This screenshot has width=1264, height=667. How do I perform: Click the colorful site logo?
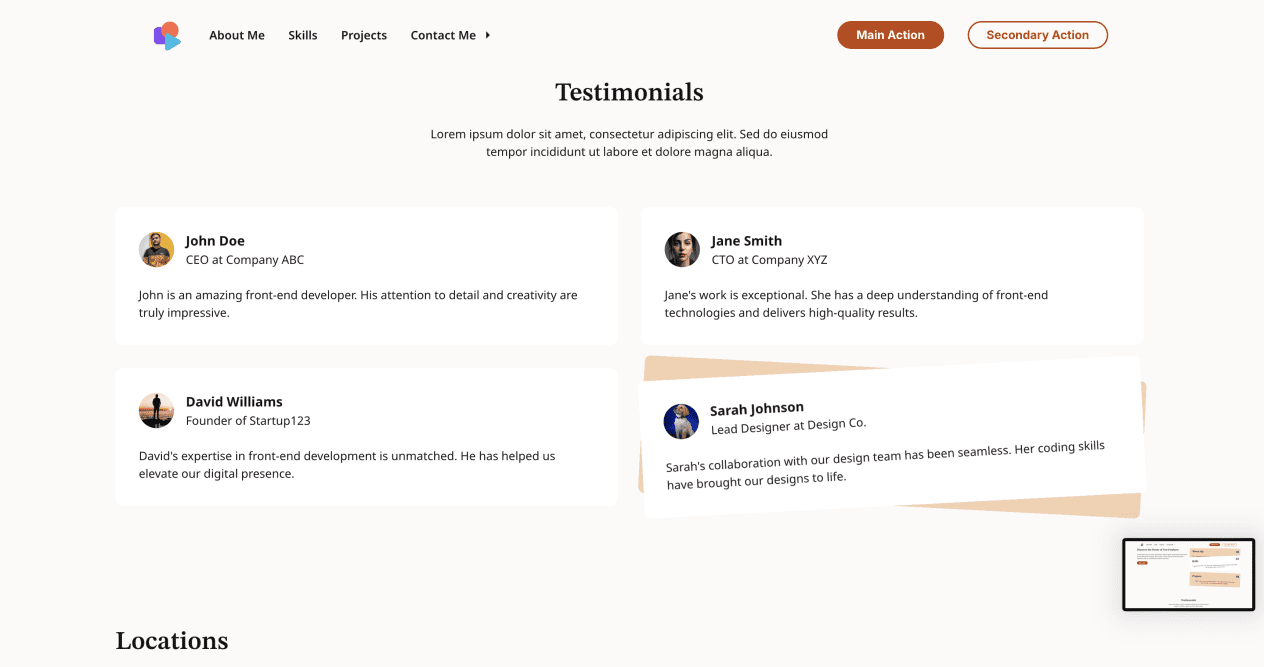coord(167,36)
